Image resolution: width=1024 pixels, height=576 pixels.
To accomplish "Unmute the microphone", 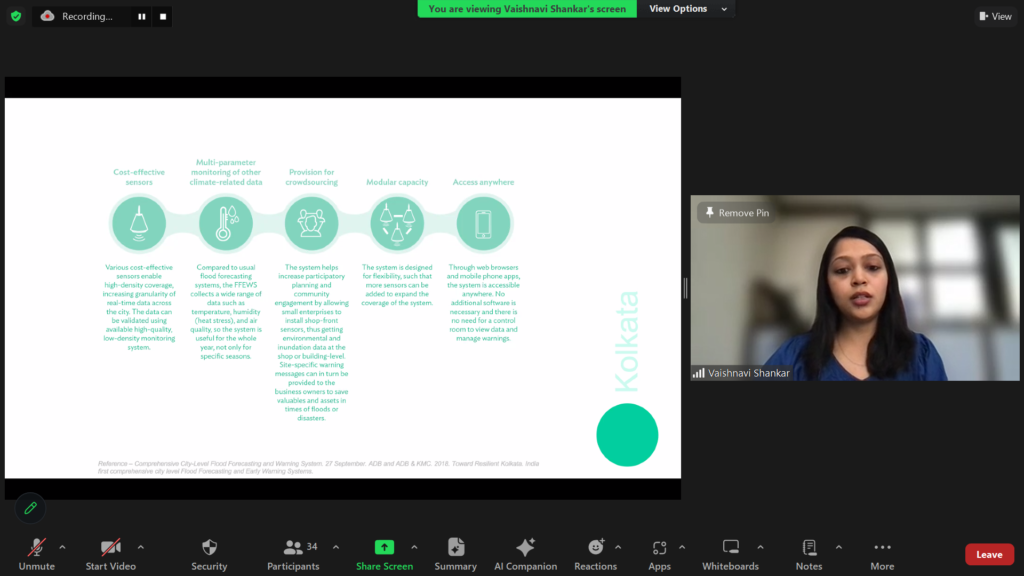I will (37, 548).
